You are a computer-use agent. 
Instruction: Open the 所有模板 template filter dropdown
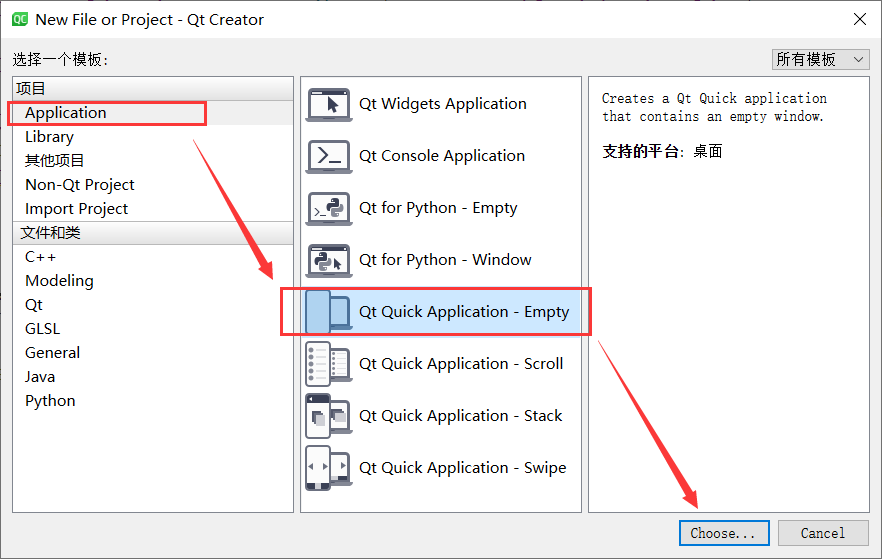tap(821, 59)
